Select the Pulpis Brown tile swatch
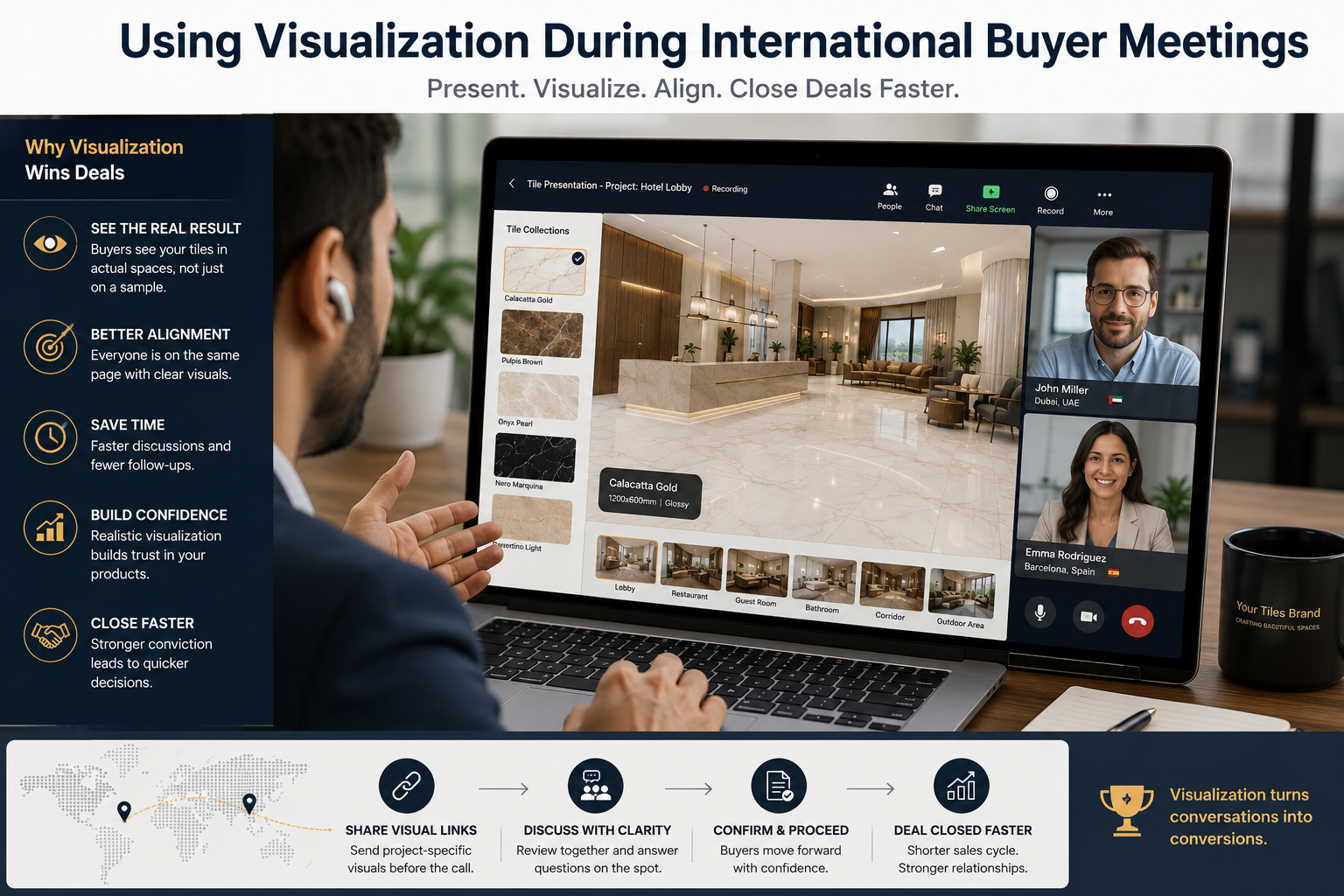Image resolution: width=1344 pixels, height=896 pixels. point(542,334)
